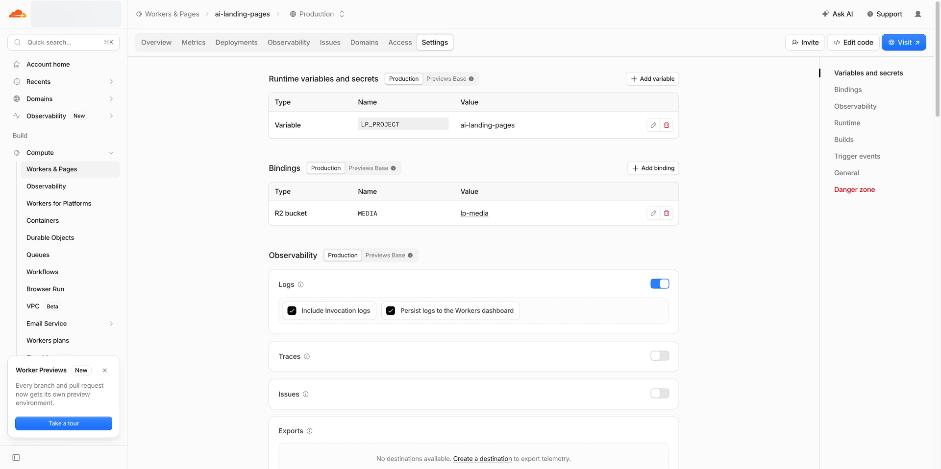Select Production in Runtime variables section
The image size is (941, 469).
point(403,79)
